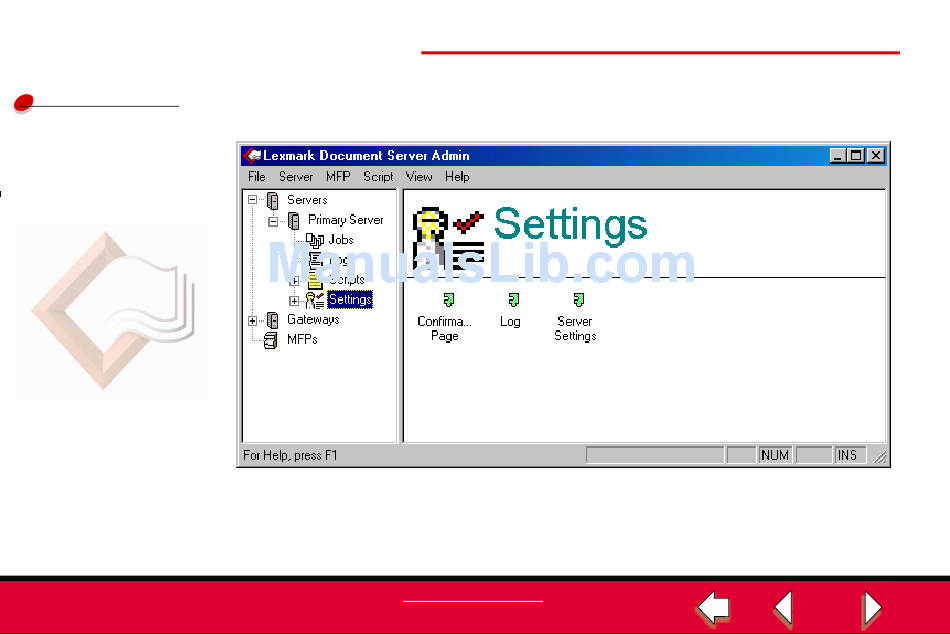Screen dimensions: 950x634
Task: Select Scripts in the tree
Action: 346,280
